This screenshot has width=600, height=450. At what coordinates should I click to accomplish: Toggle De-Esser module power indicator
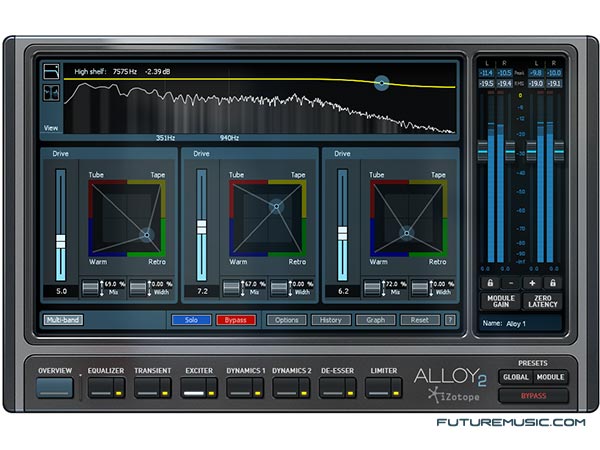(349, 393)
